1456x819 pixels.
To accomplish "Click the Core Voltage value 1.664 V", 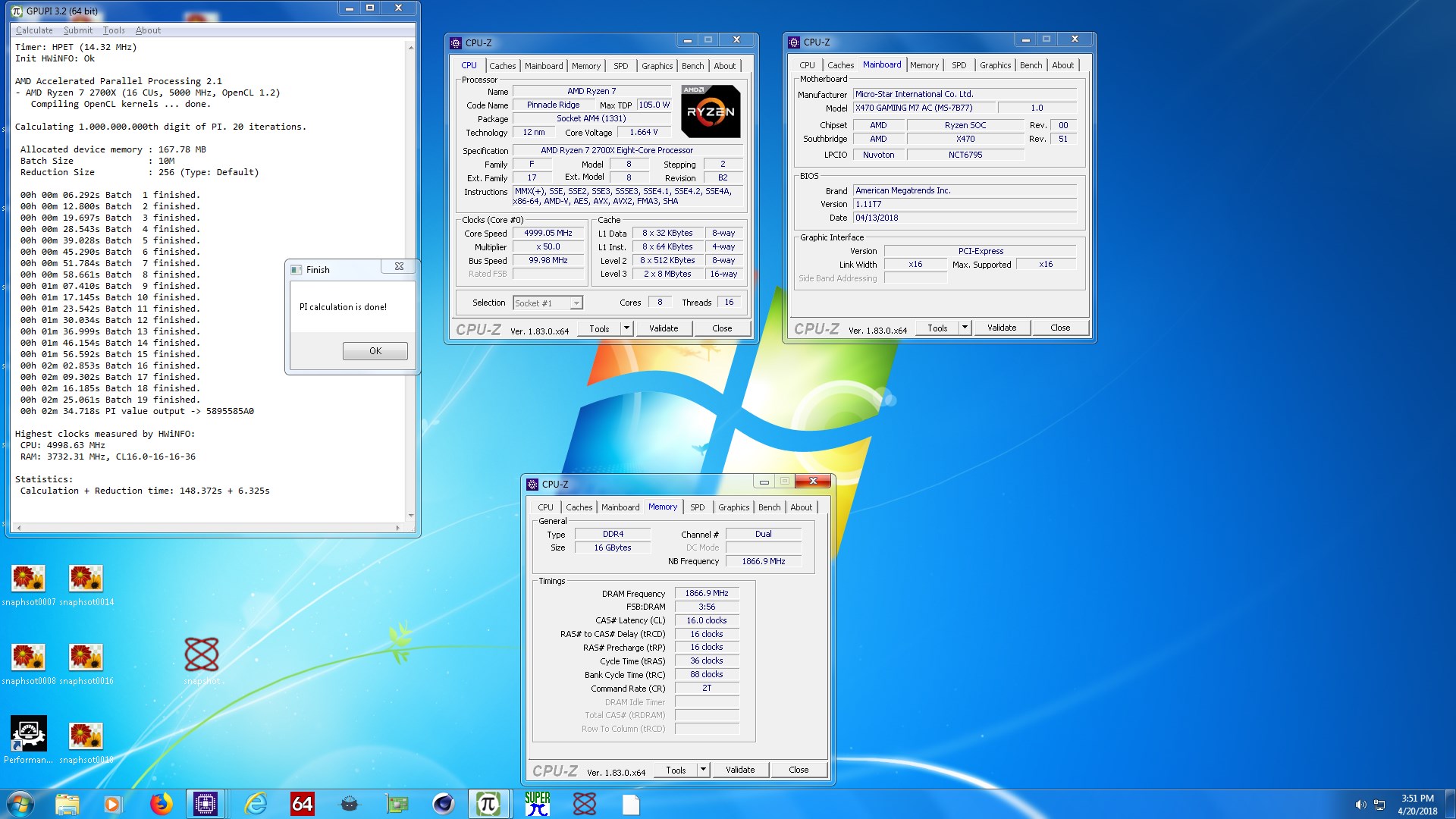I will point(644,132).
